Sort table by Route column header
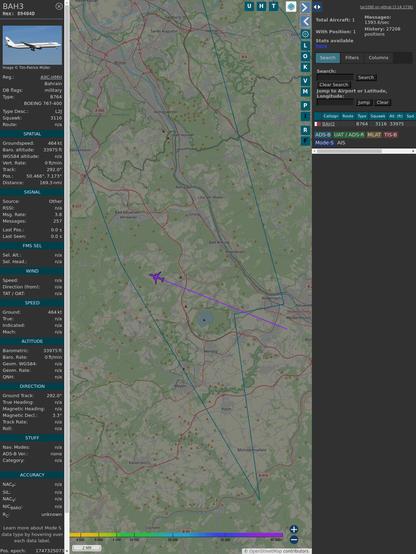This screenshot has width=416, height=554. [348, 116]
